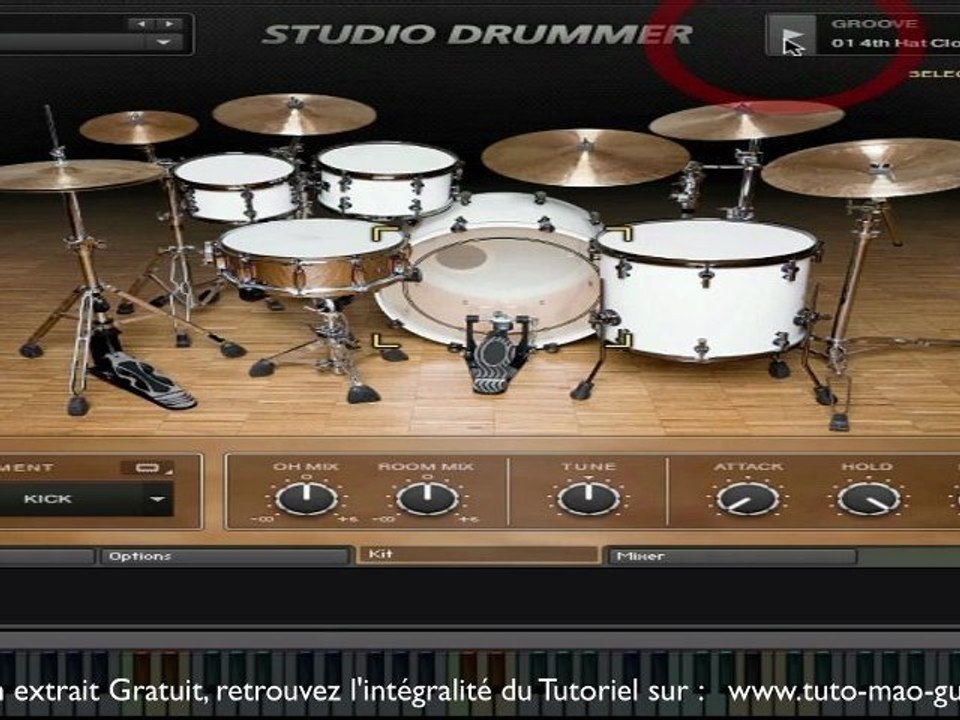The width and height of the screenshot is (960, 720).
Task: Click the GROOVE label text
Action: point(874,24)
